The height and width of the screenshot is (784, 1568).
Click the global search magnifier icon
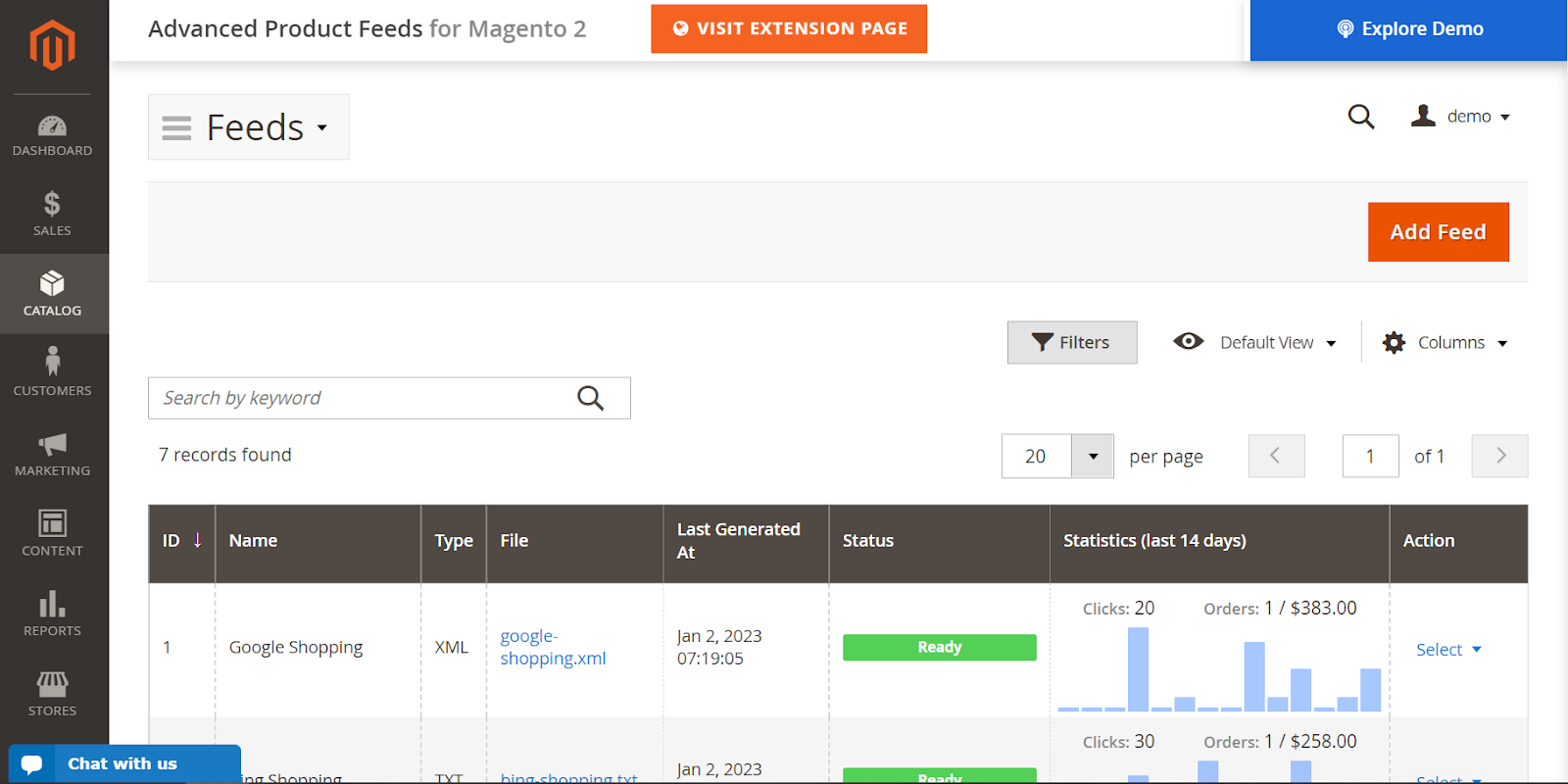pos(1361,117)
